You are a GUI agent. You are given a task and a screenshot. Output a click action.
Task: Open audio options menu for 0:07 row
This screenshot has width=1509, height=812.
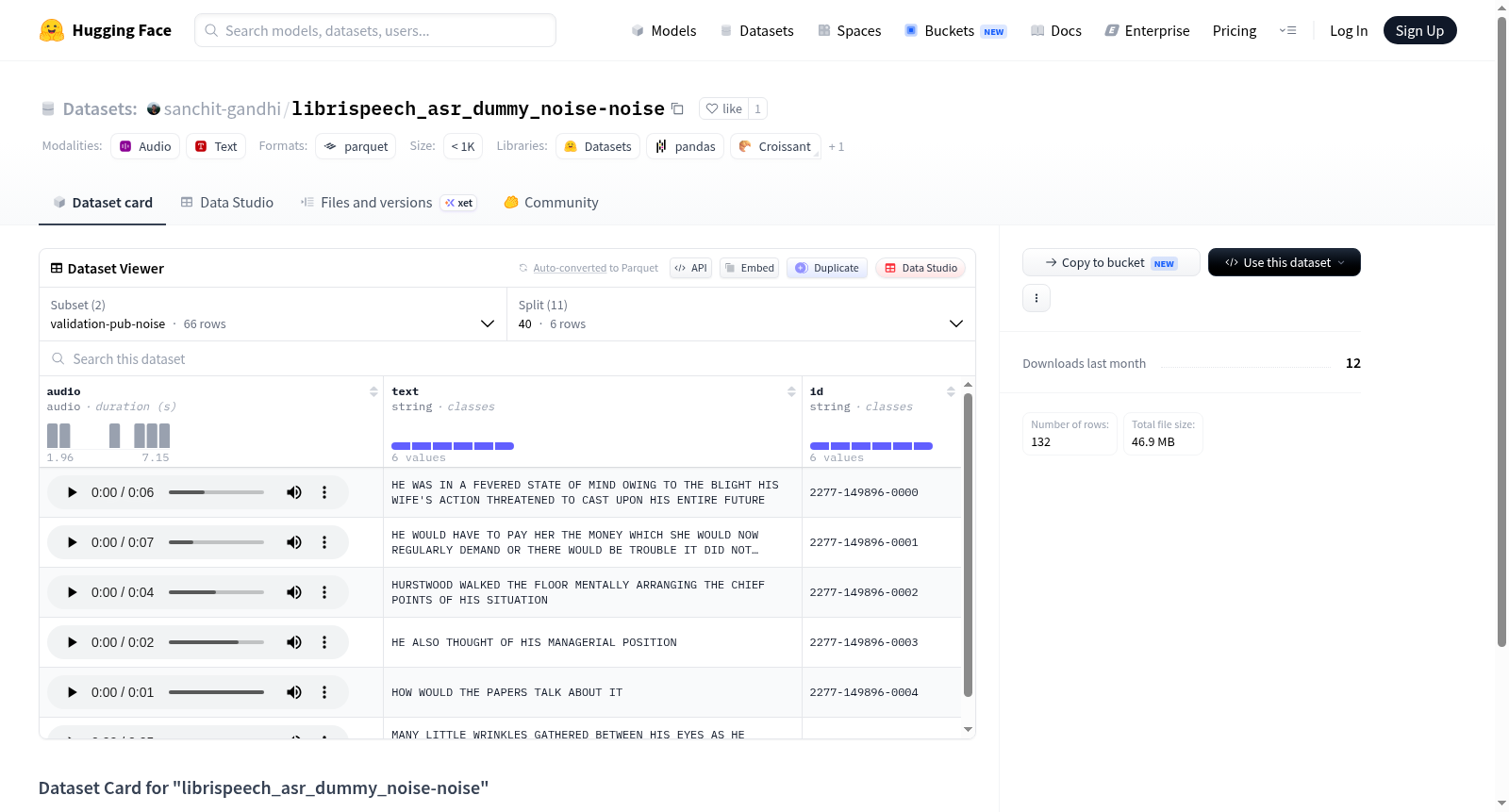click(324, 542)
